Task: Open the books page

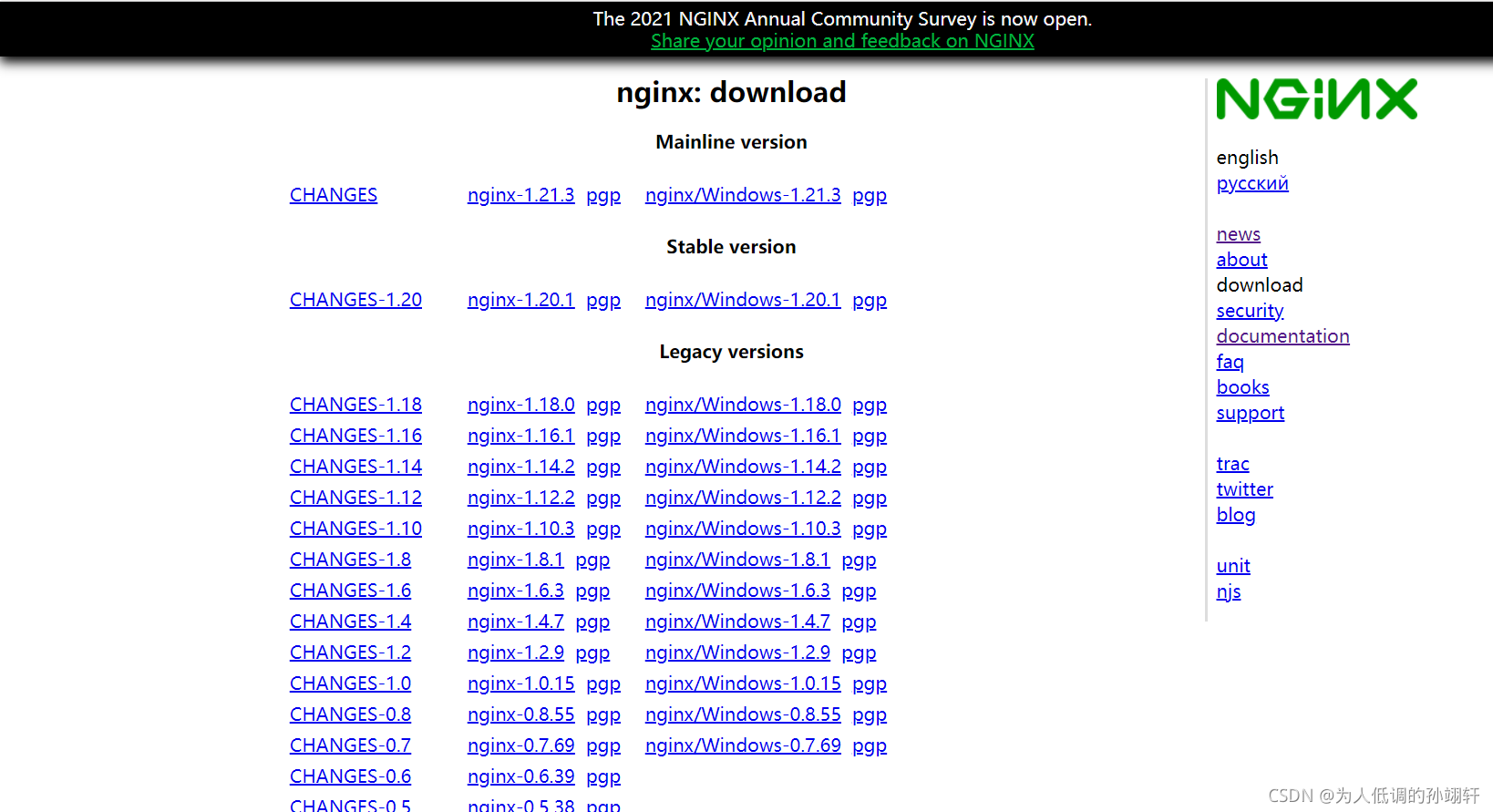Action: [x=1242, y=387]
